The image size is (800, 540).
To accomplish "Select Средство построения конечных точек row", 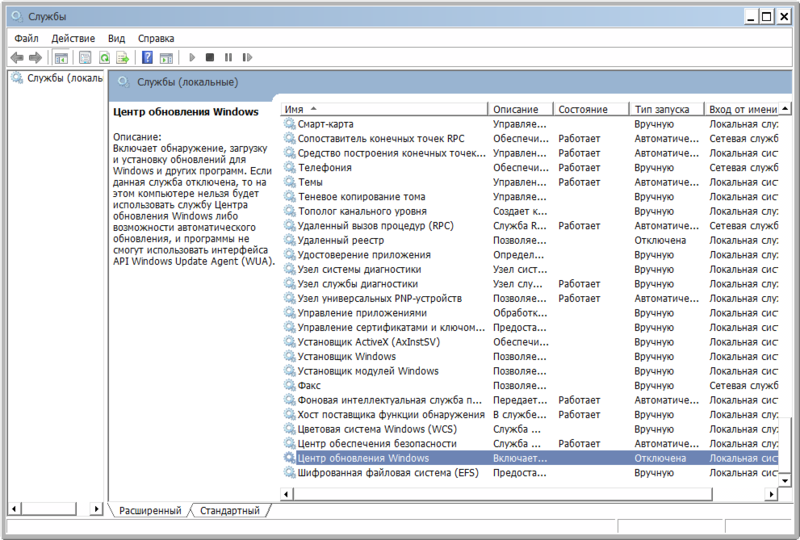I will tap(530, 153).
